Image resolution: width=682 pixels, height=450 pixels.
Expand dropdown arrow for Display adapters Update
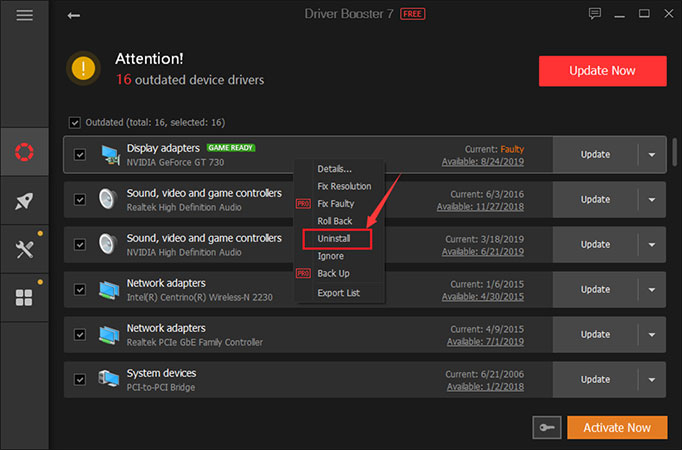click(652, 155)
